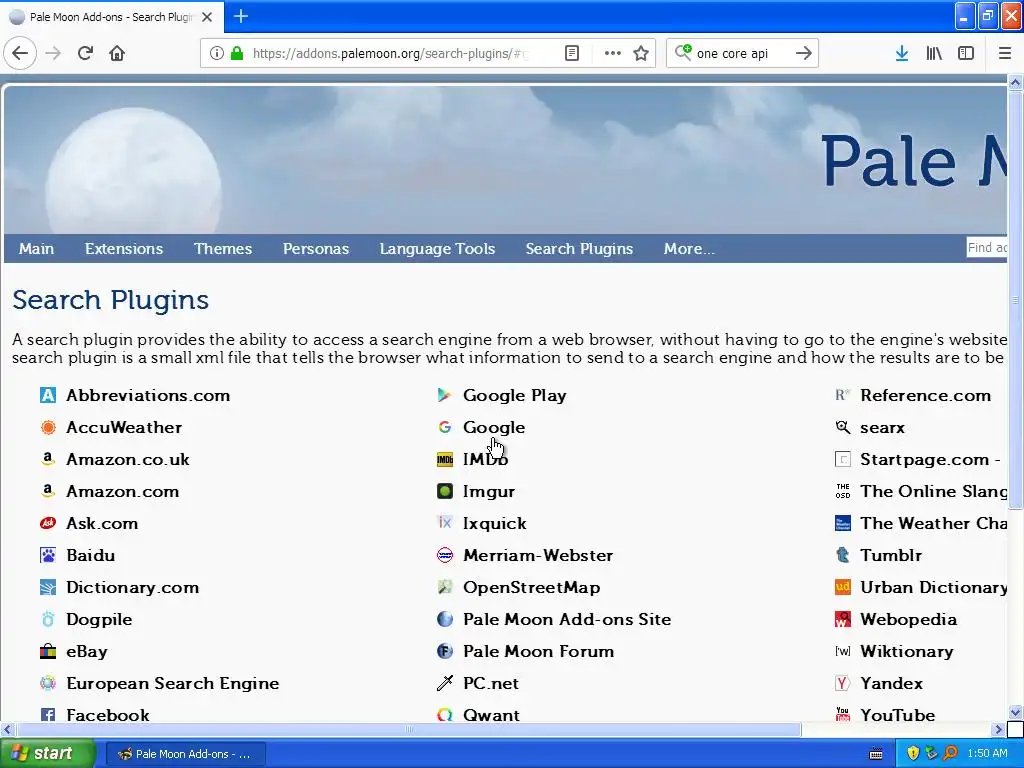Open the Language Tools section

pyautogui.click(x=438, y=249)
